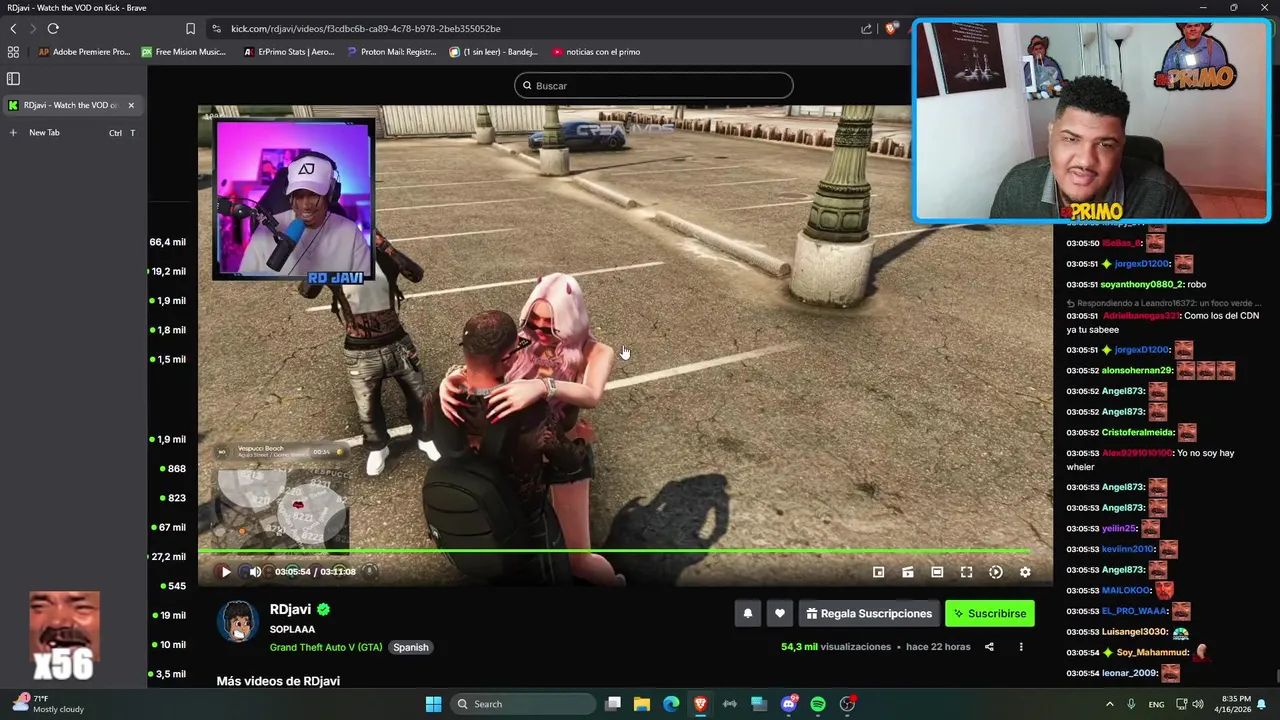Enable picture-in-picture for the video

878,572
